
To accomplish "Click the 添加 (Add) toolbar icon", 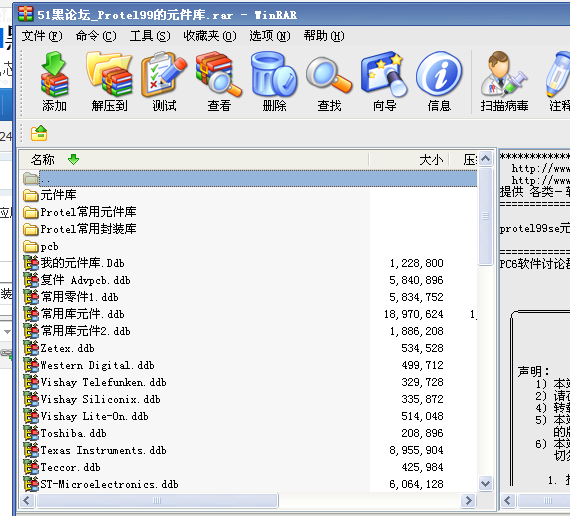I will (55, 82).
